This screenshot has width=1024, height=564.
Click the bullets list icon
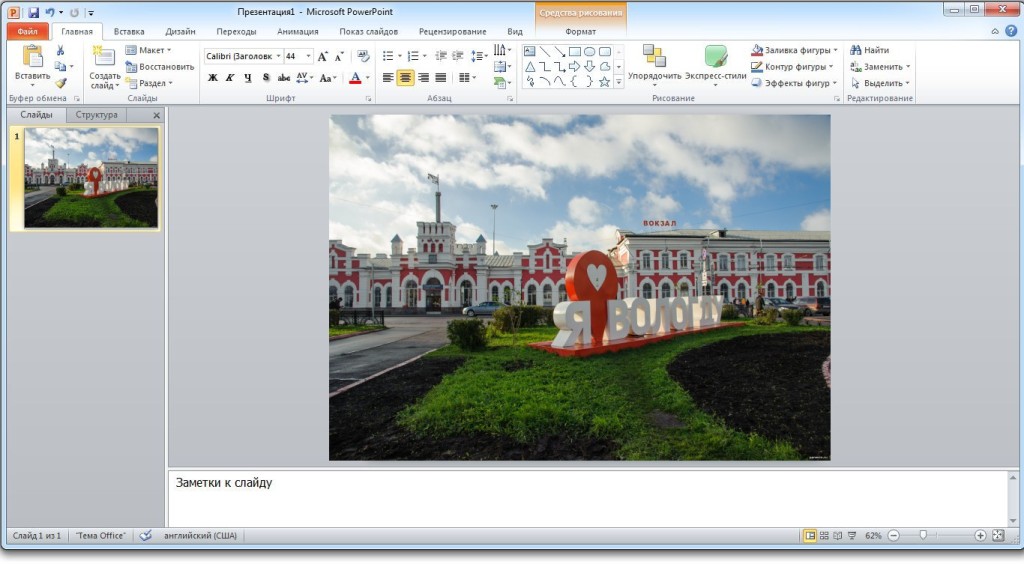[388, 56]
